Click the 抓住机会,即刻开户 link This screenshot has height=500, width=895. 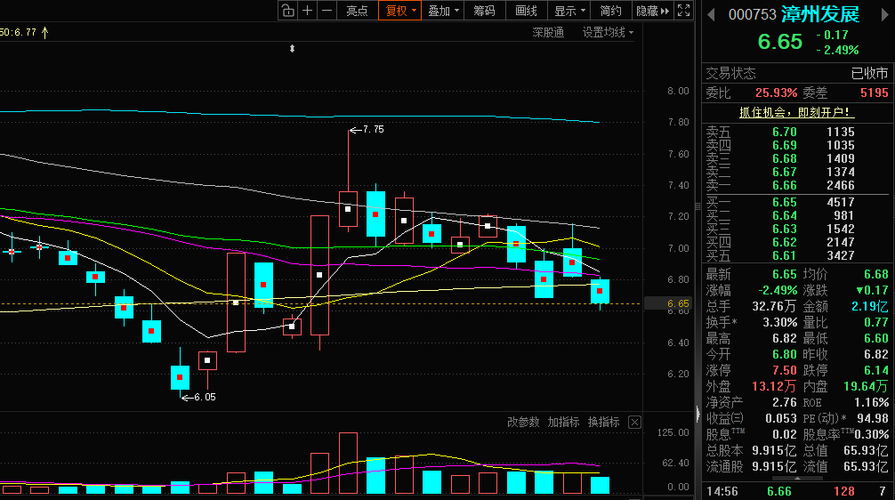pyautogui.click(x=797, y=112)
